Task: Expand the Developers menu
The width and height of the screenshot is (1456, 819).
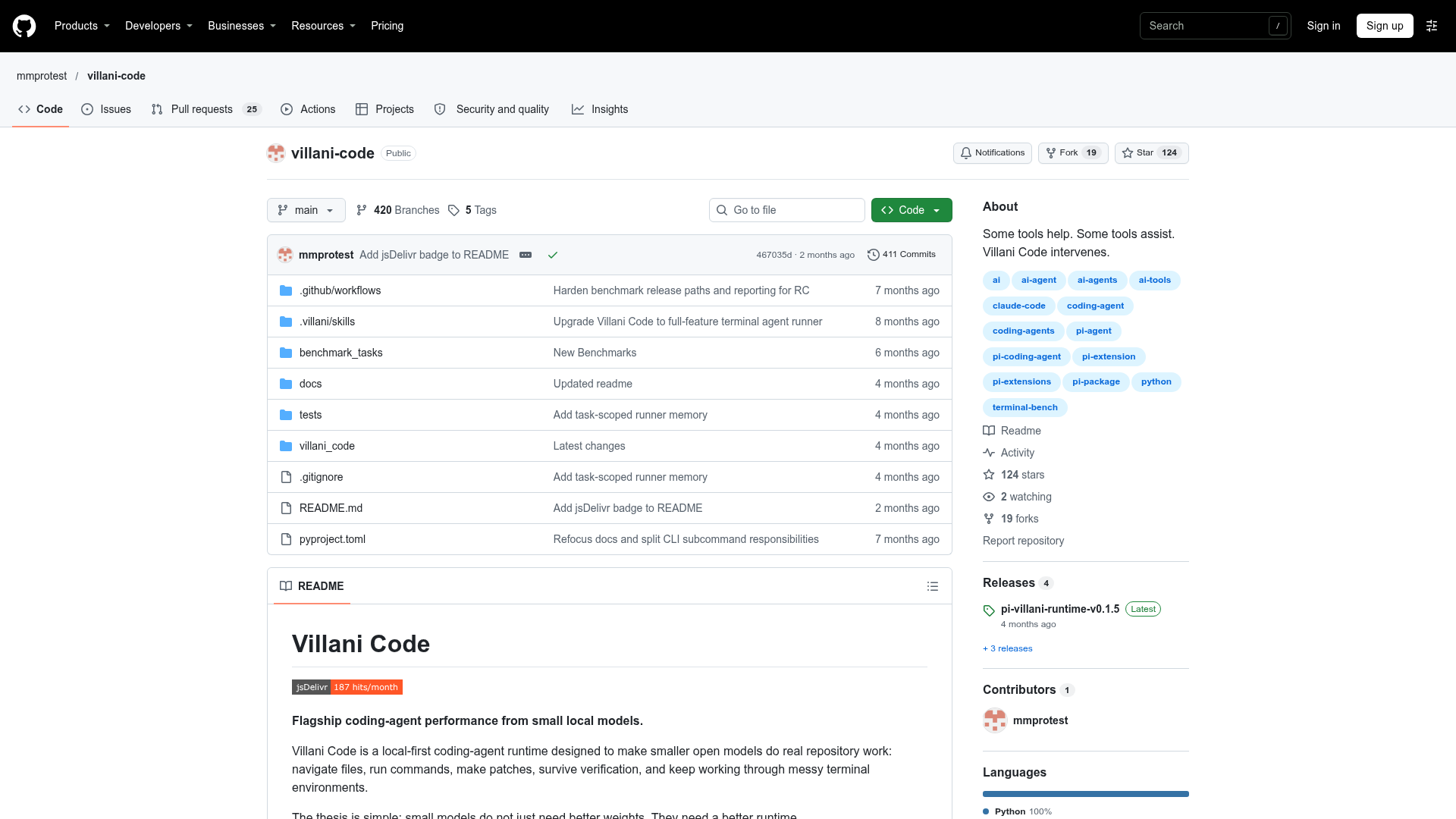Action: (158, 26)
